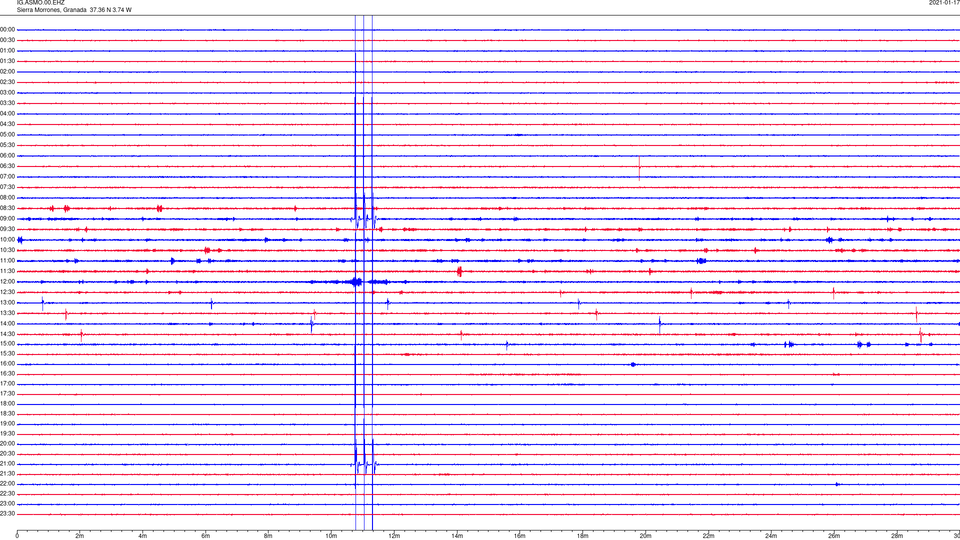Pick the 18m label on the minute axis

pos(582,536)
